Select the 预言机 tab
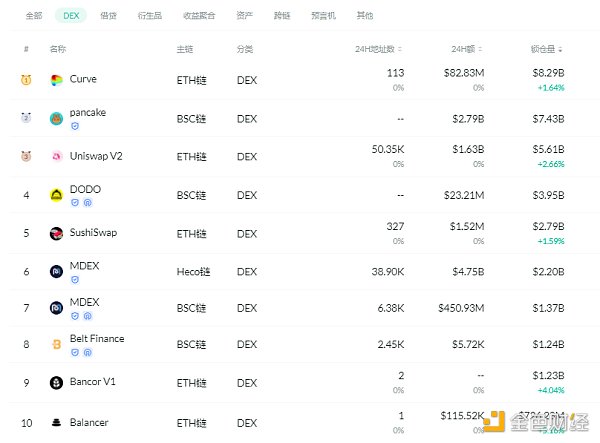The image size is (600, 443). [323, 16]
